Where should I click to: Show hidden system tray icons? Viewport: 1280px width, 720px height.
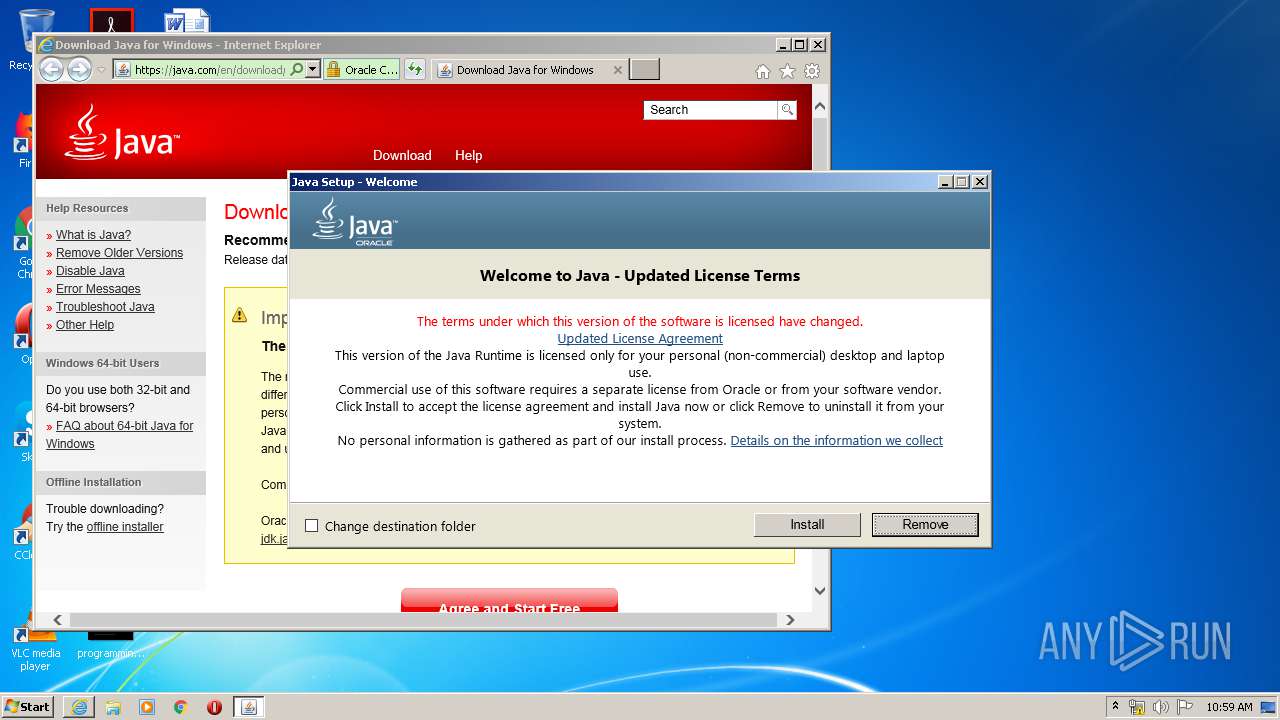[1116, 707]
